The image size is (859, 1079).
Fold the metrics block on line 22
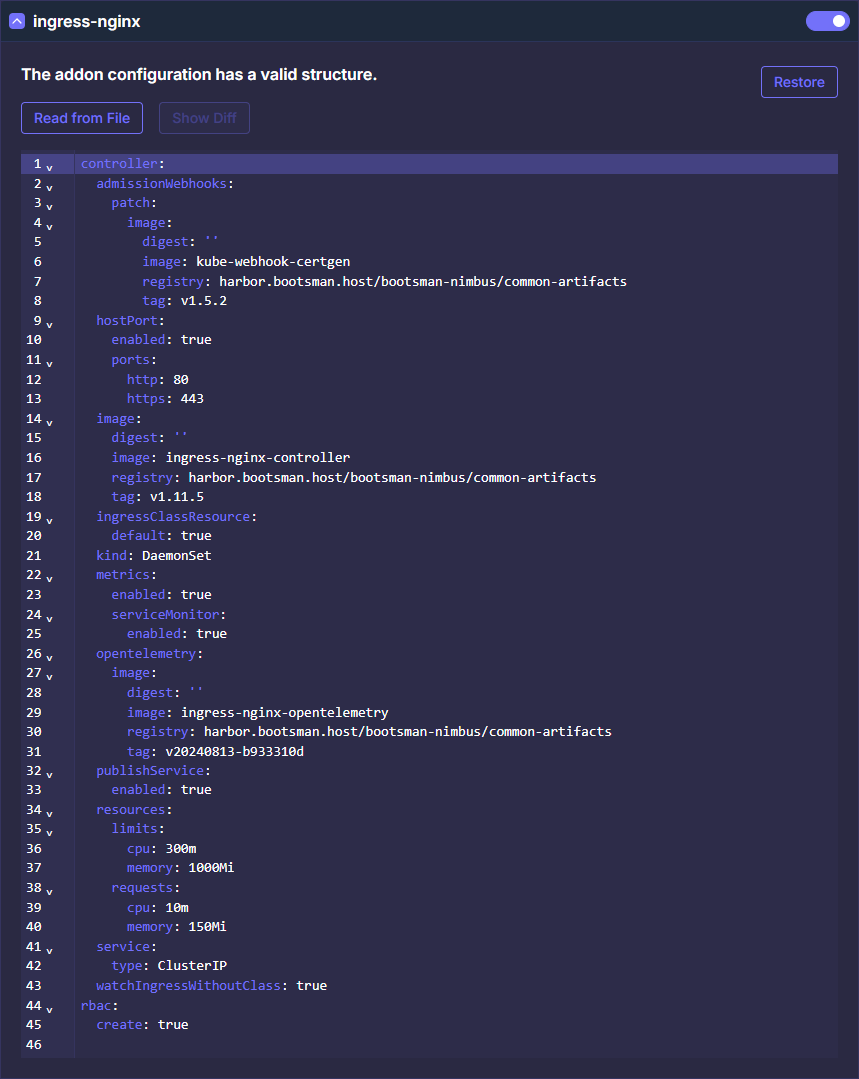[x=49, y=578]
